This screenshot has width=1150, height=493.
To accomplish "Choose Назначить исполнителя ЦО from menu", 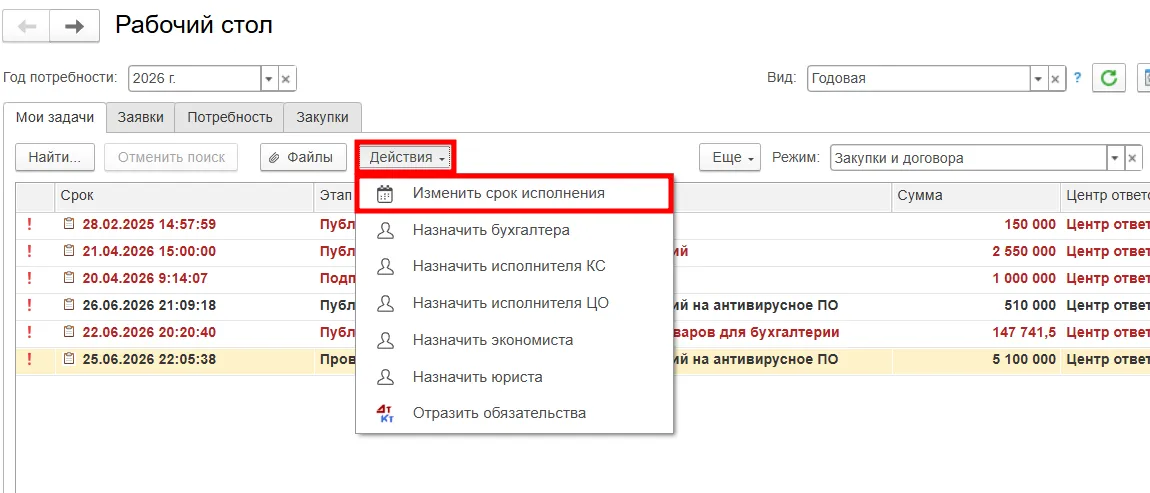I will pos(514,303).
